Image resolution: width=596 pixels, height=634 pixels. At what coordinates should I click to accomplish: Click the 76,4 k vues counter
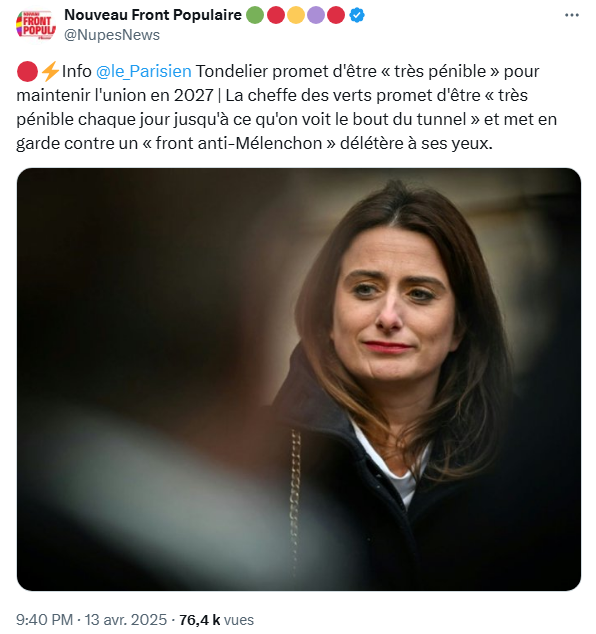(x=216, y=620)
